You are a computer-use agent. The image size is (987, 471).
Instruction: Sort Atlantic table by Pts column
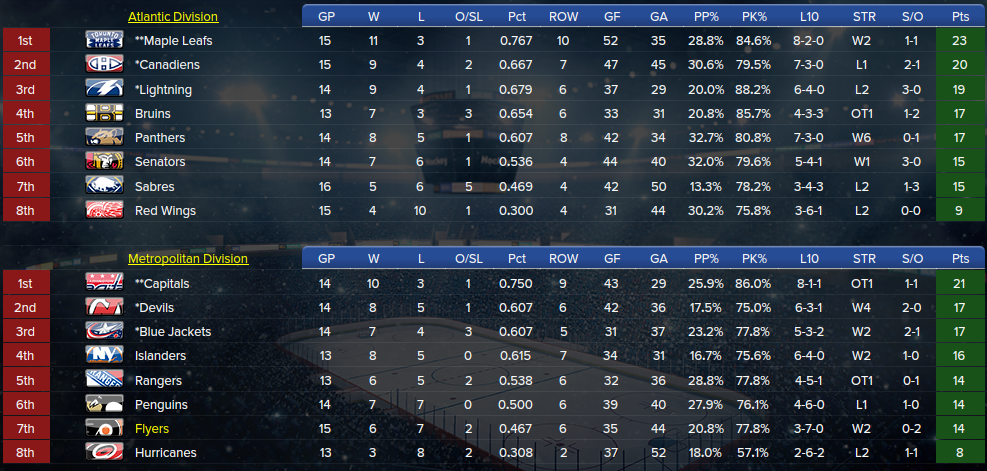tap(961, 16)
